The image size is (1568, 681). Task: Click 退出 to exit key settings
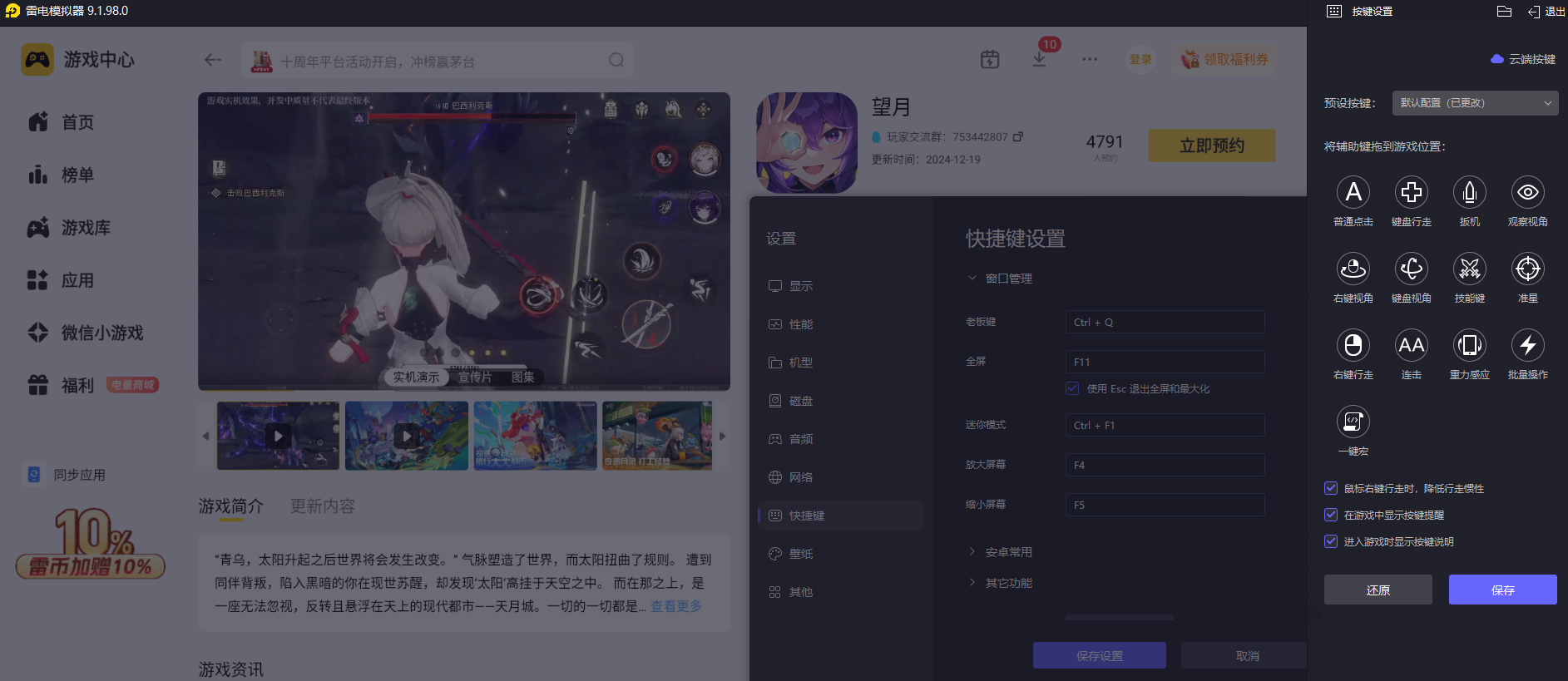pos(1546,12)
